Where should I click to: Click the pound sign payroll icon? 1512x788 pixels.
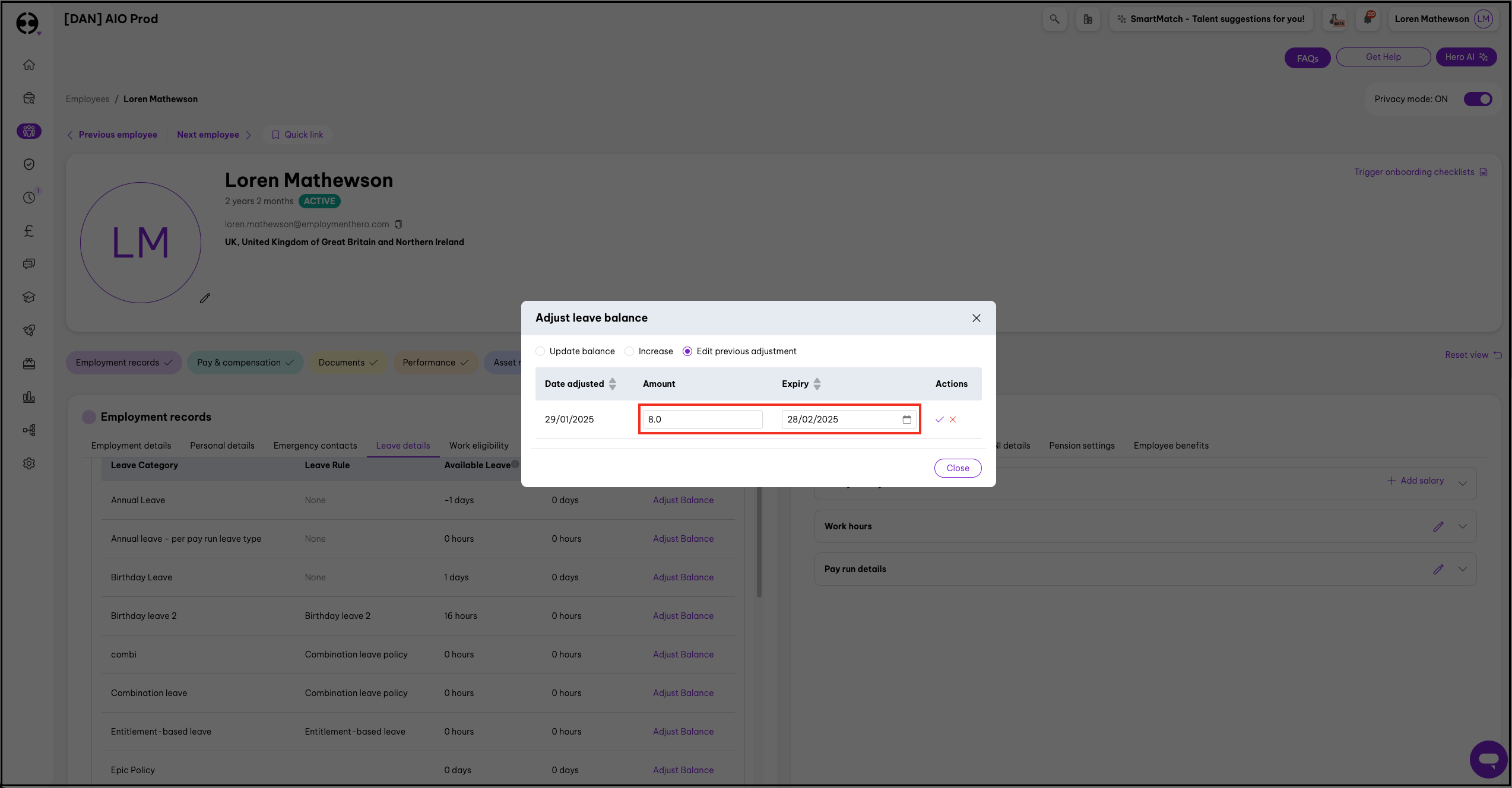click(29, 231)
